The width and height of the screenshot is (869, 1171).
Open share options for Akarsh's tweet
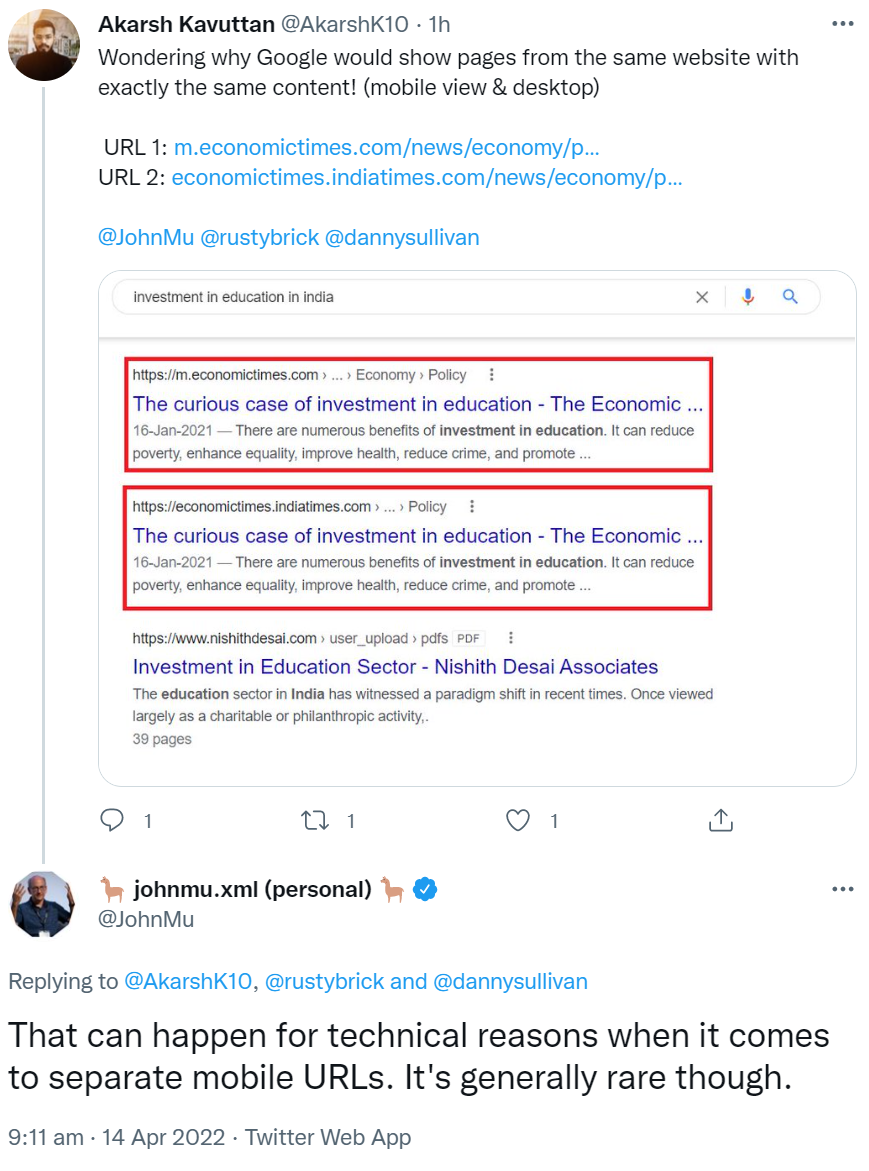coord(720,821)
